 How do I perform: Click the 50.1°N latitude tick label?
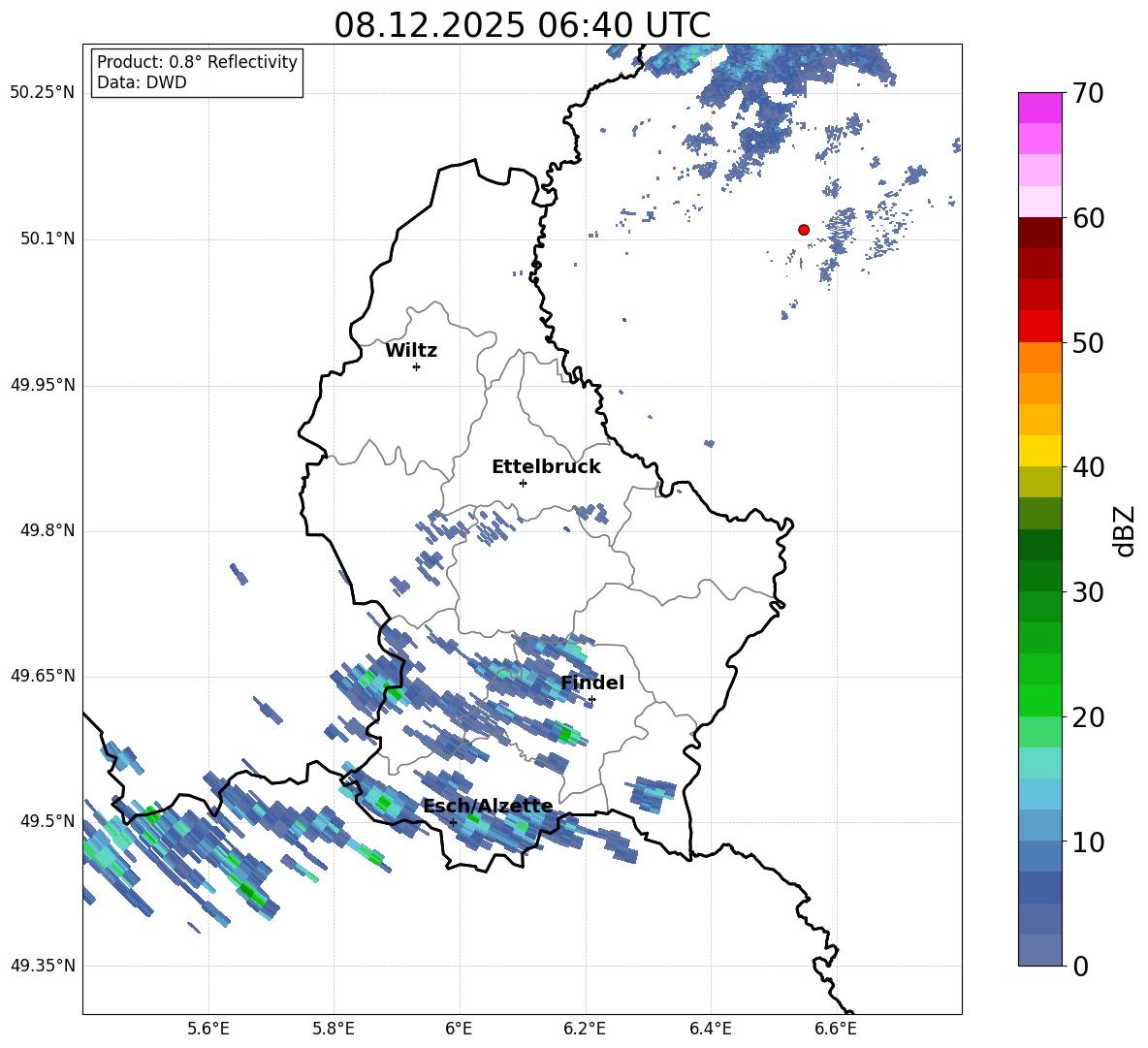[47, 238]
